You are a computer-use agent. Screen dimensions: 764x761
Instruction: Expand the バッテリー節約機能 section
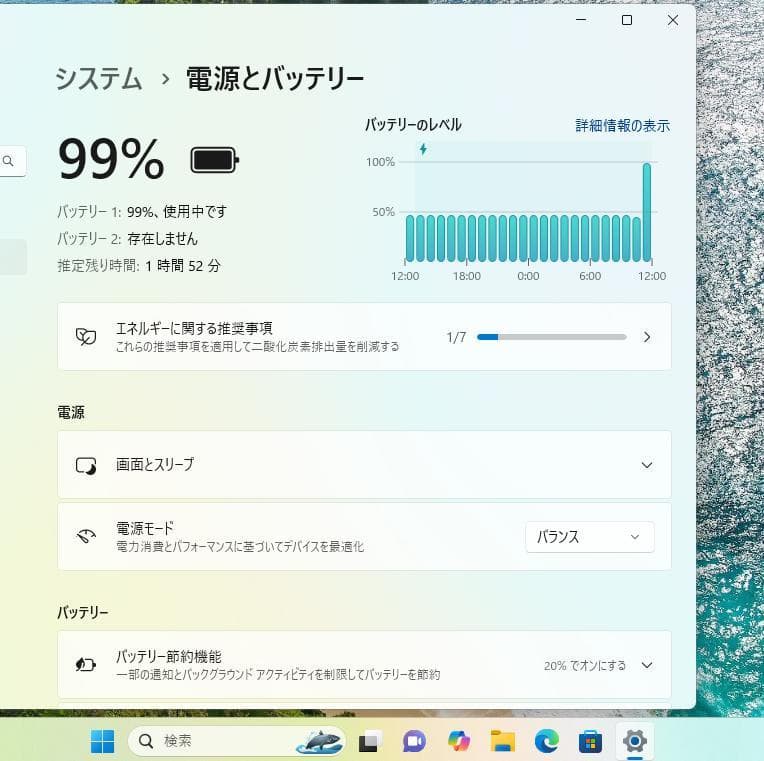(647, 665)
